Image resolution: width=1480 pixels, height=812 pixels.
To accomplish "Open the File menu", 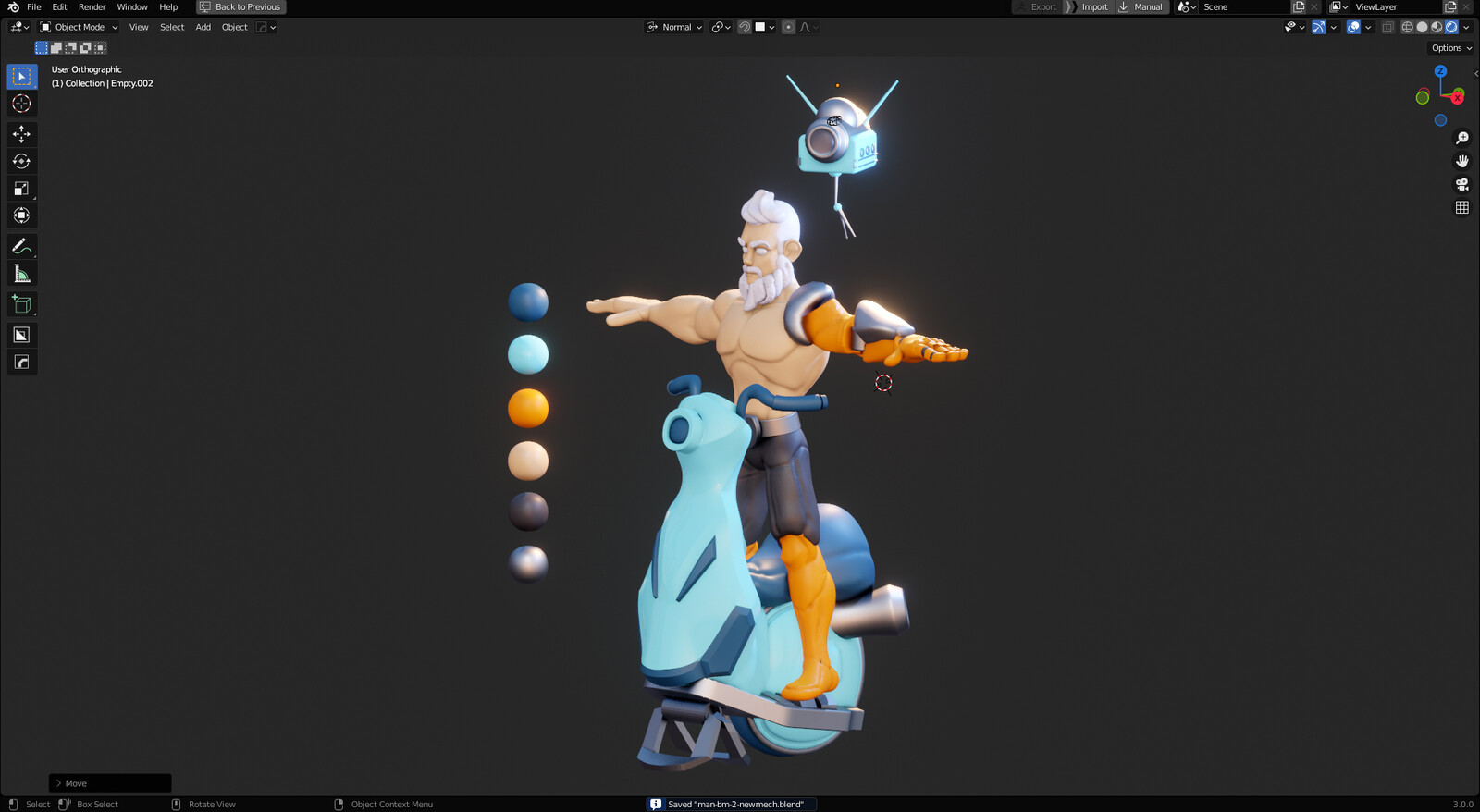I will click(x=34, y=6).
